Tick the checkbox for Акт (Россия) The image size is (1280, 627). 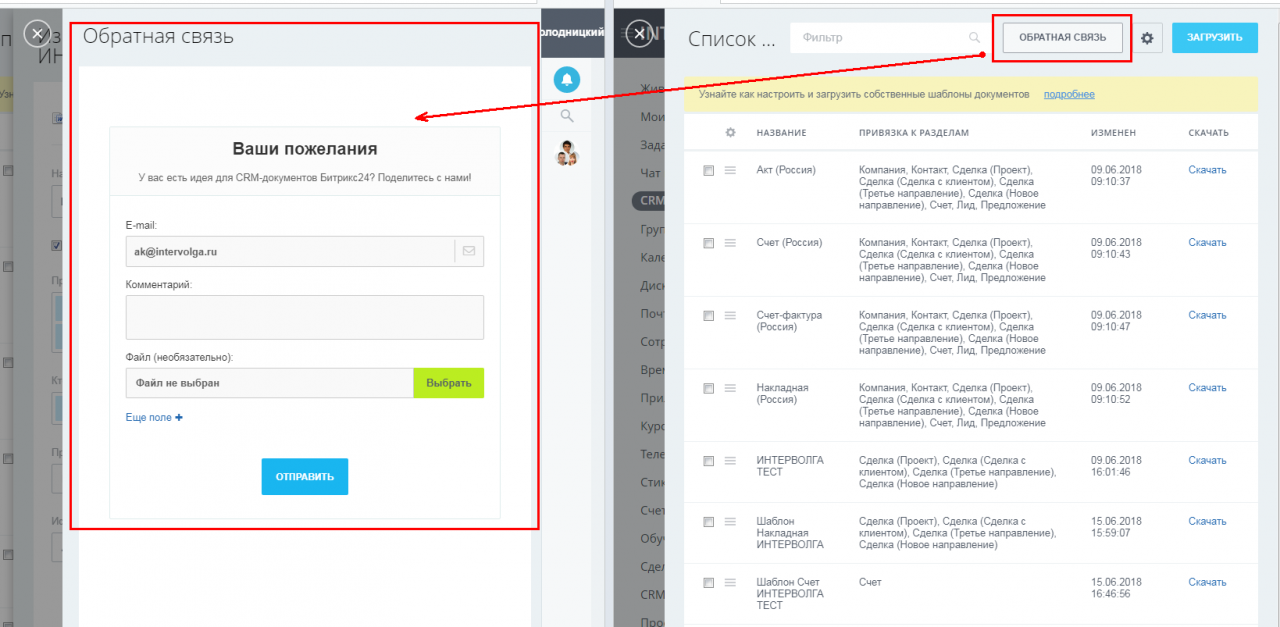tap(708, 171)
